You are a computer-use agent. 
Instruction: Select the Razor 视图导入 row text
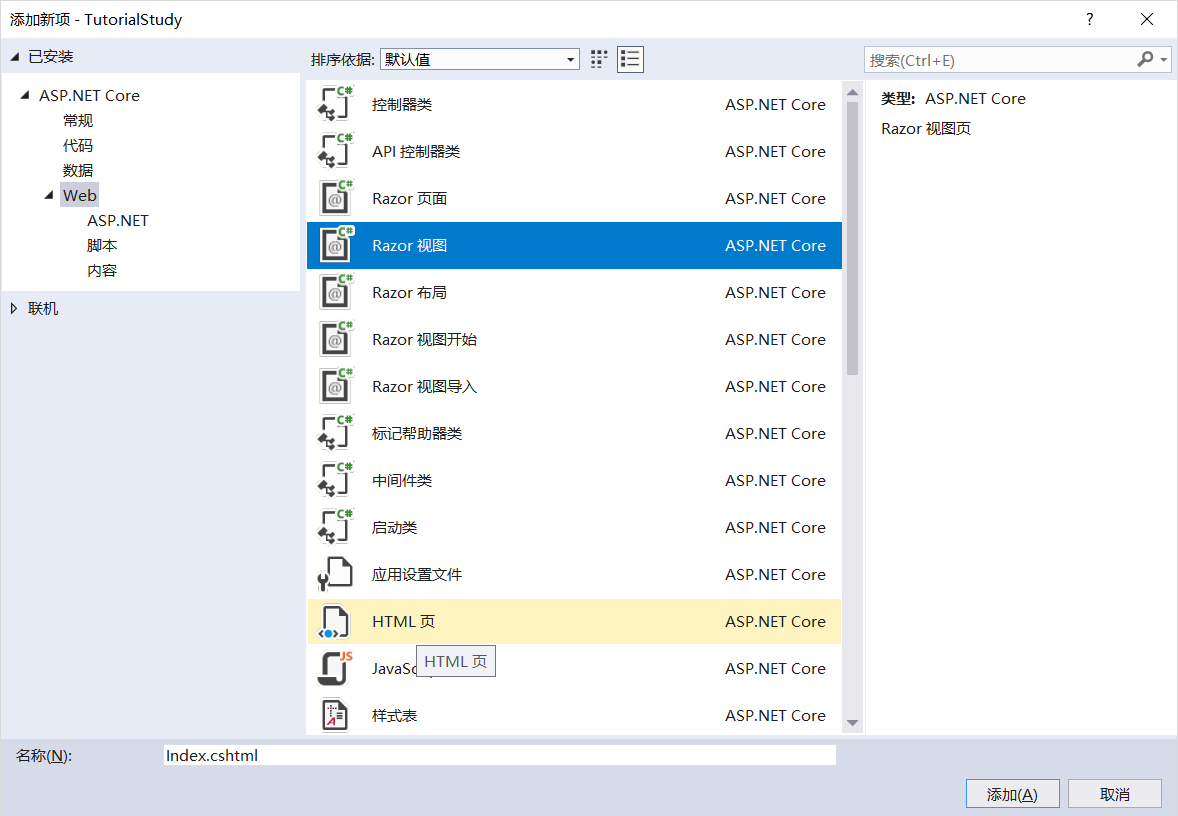[x=424, y=386]
